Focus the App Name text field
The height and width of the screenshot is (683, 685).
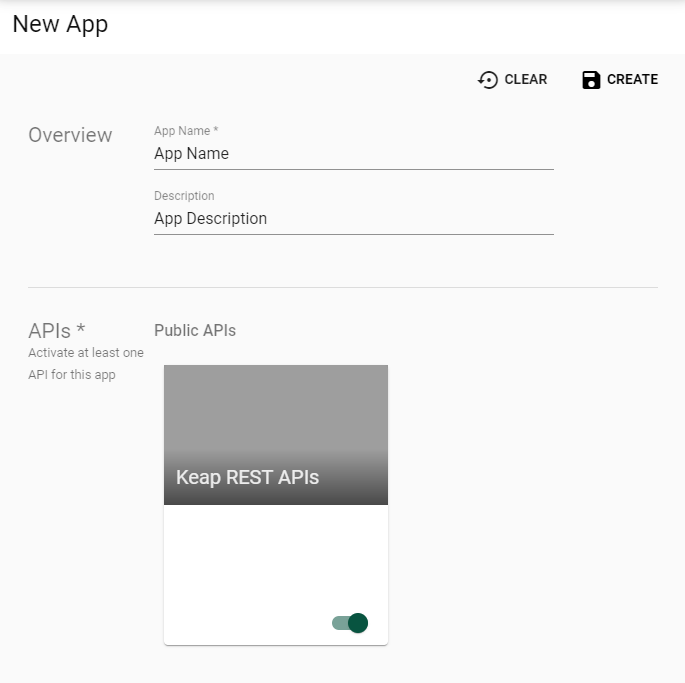tap(354, 154)
